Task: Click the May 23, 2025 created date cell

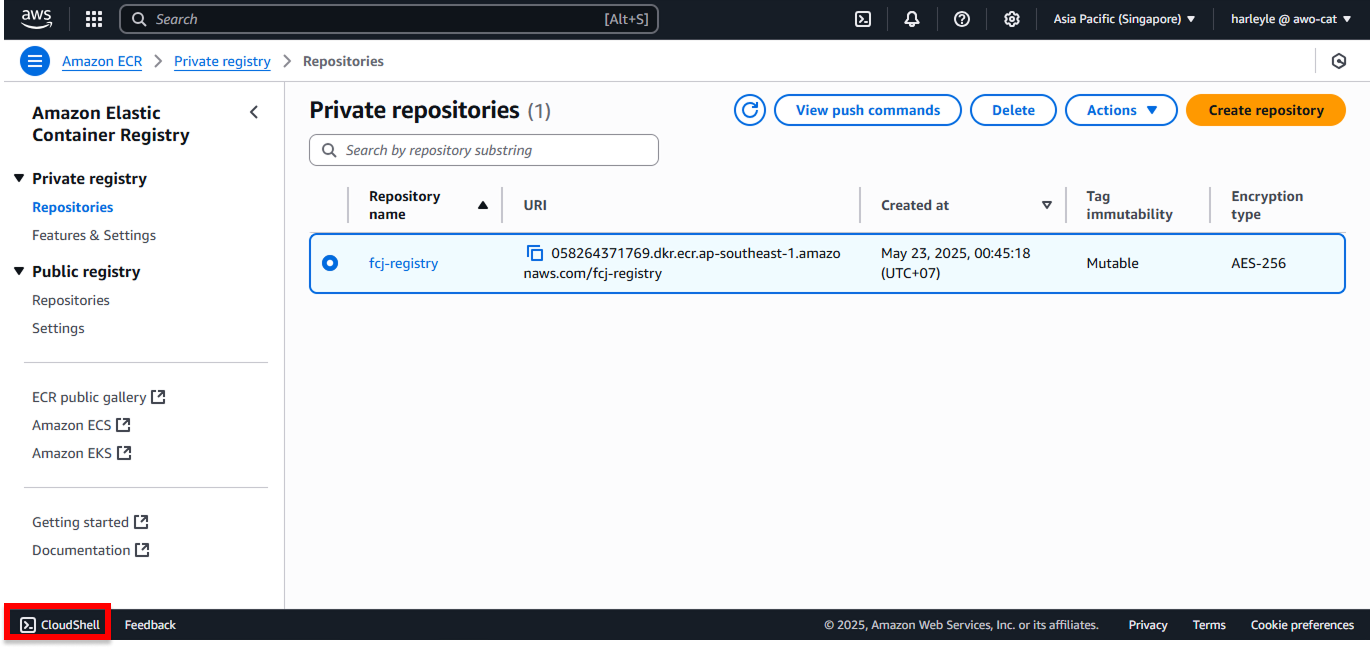Action: (955, 263)
